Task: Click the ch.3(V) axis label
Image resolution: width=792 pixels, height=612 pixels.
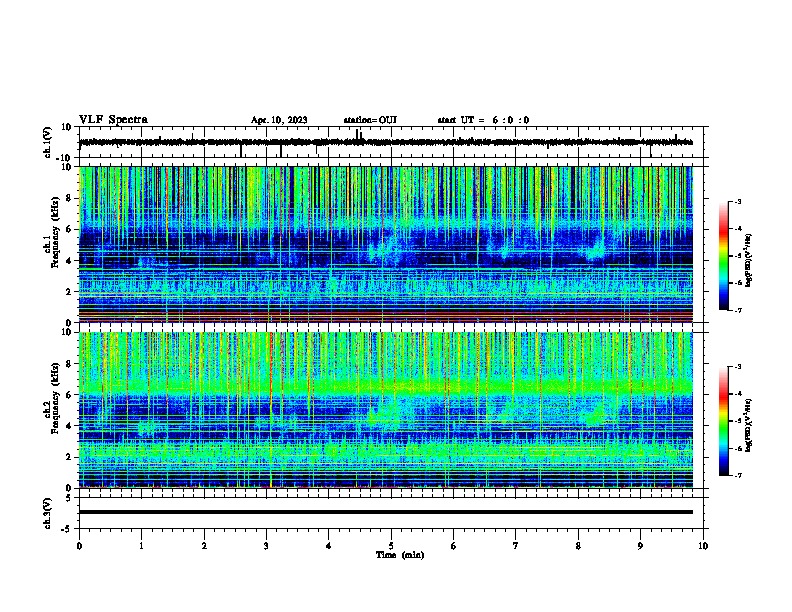Action: click(48, 513)
